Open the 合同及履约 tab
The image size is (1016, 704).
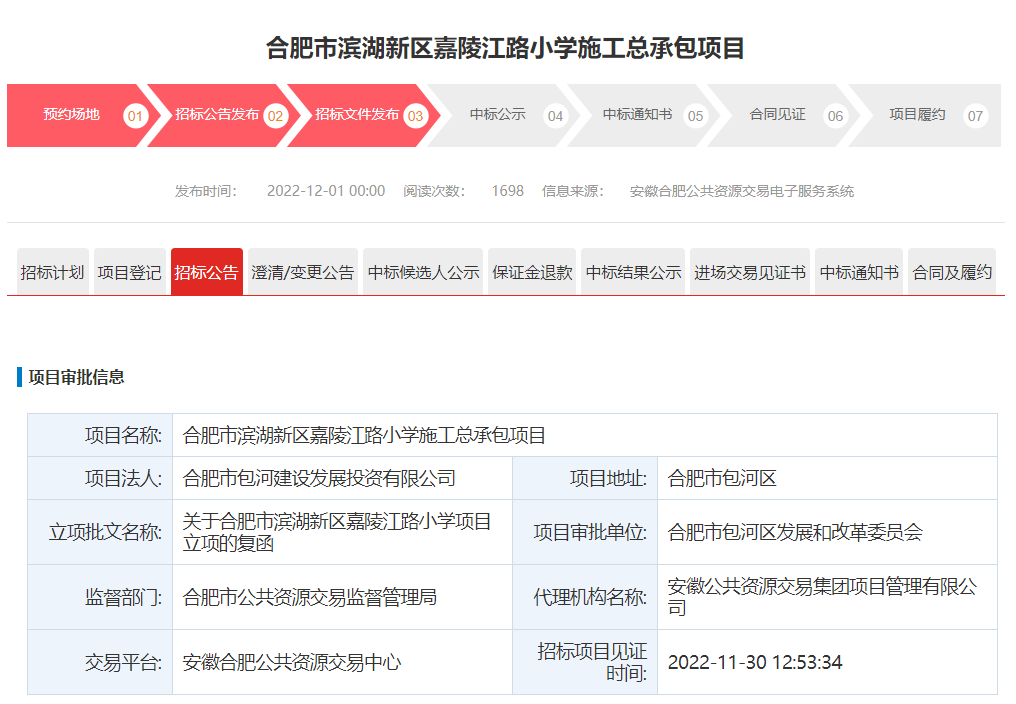pos(952,272)
